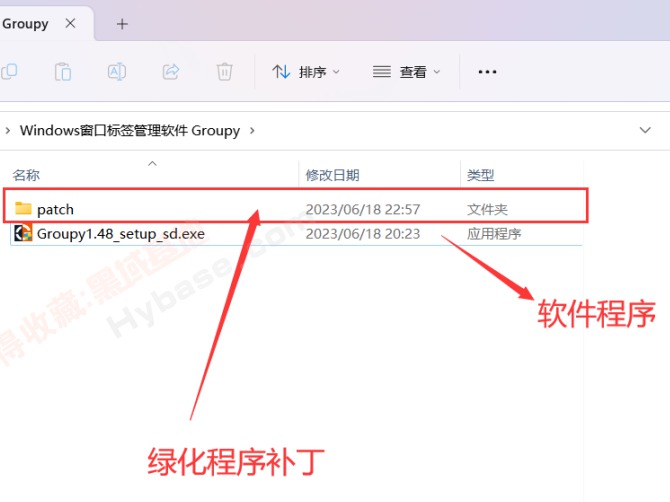Open the three-dot more options menu
The image size is (670, 502).
coord(487,72)
